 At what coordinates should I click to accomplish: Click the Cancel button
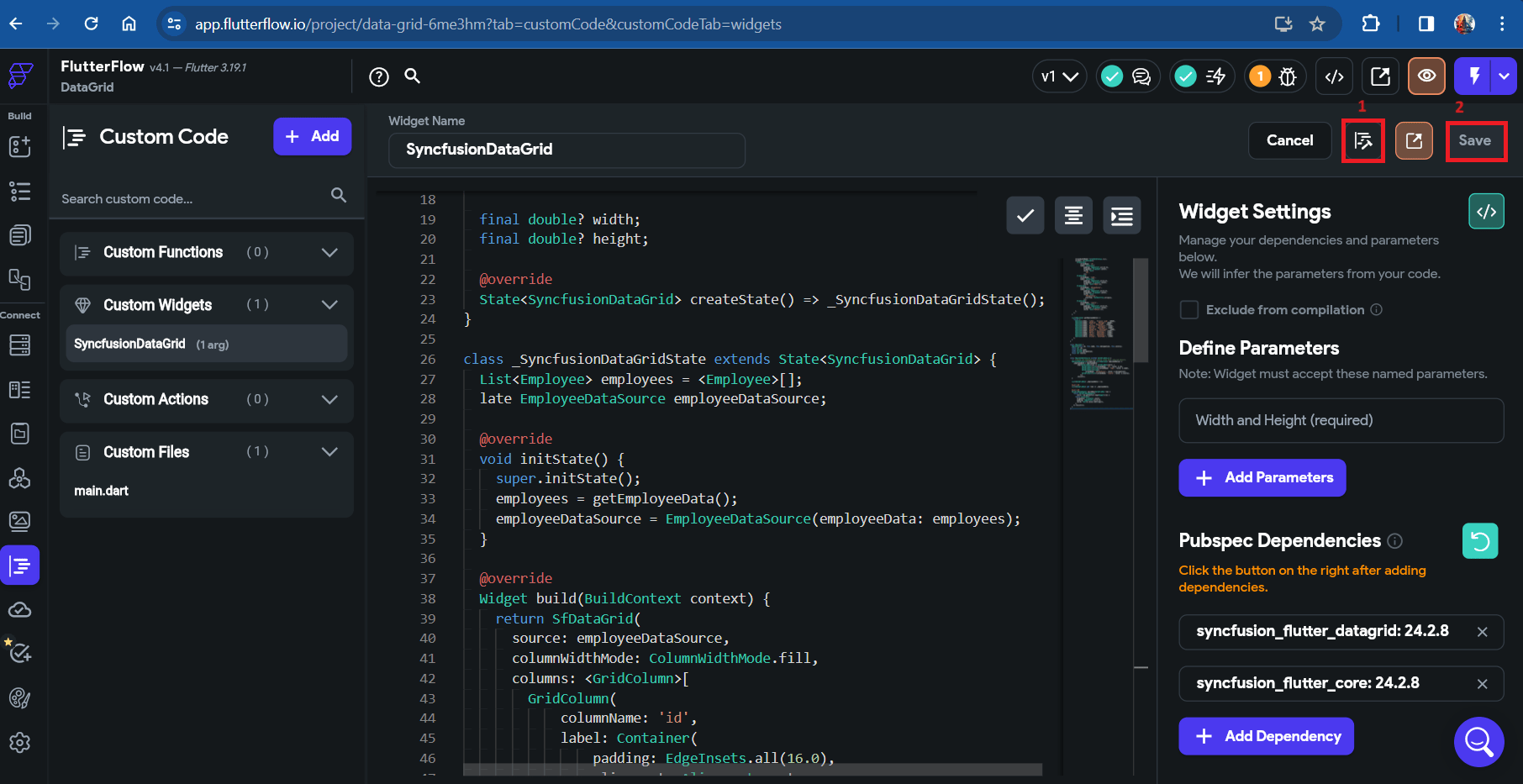coord(1289,141)
